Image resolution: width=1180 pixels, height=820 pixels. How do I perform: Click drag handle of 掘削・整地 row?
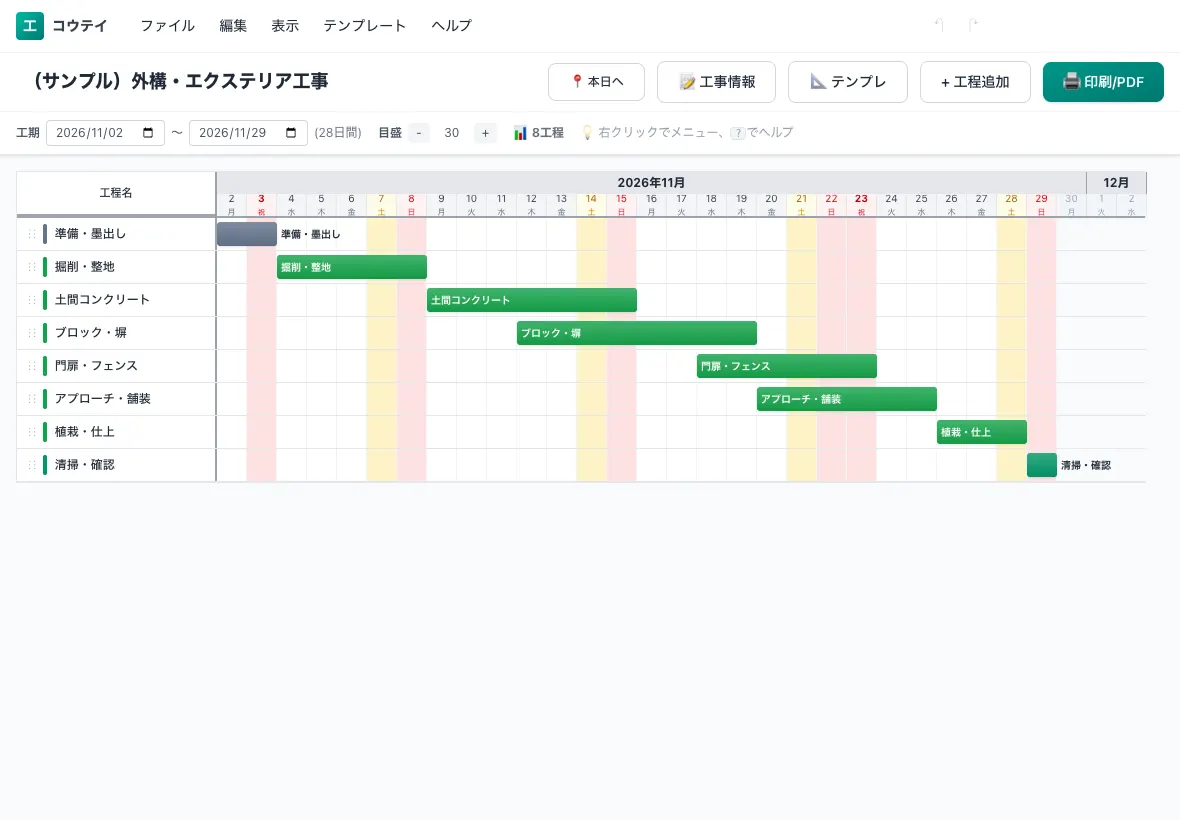pos(32,267)
